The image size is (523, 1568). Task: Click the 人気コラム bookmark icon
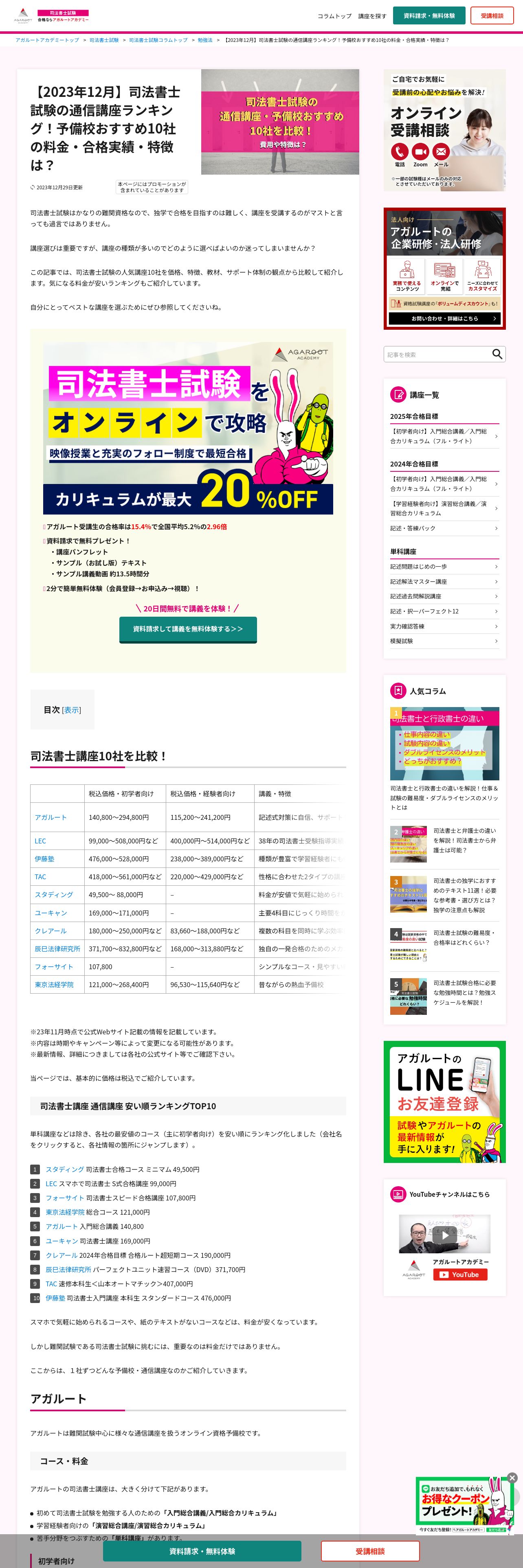[398, 691]
